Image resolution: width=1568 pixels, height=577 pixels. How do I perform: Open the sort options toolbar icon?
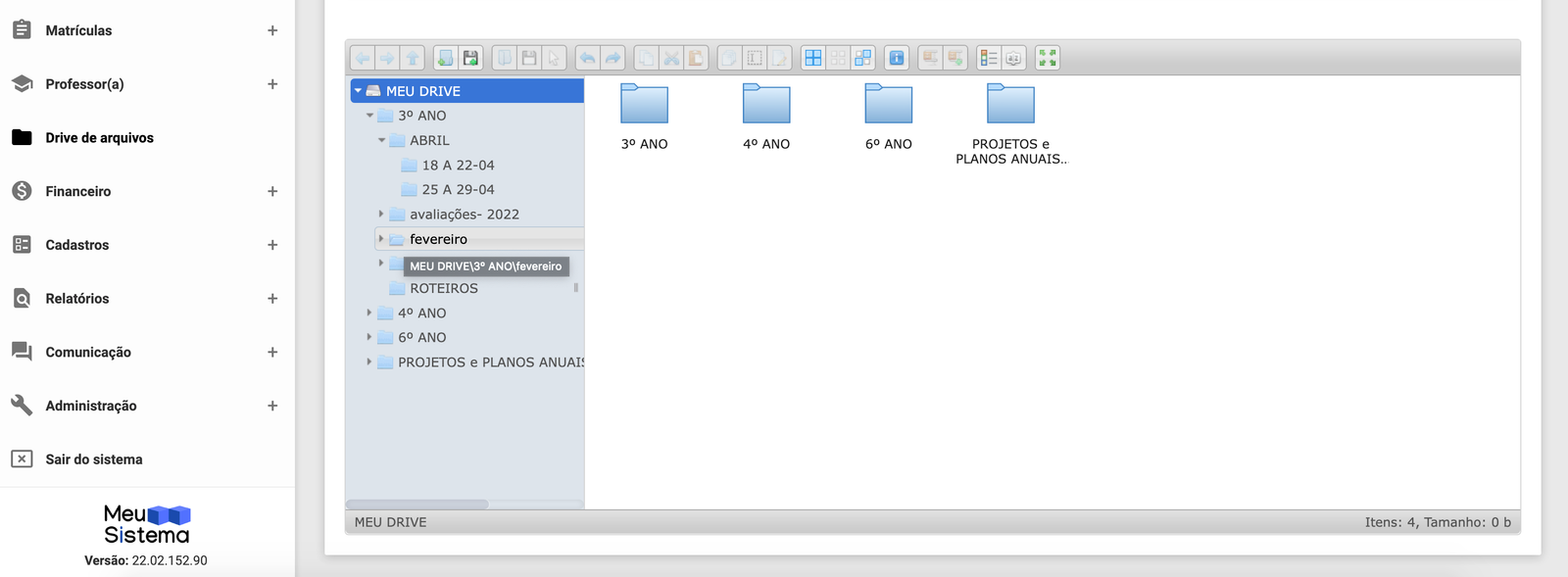[x=1013, y=58]
